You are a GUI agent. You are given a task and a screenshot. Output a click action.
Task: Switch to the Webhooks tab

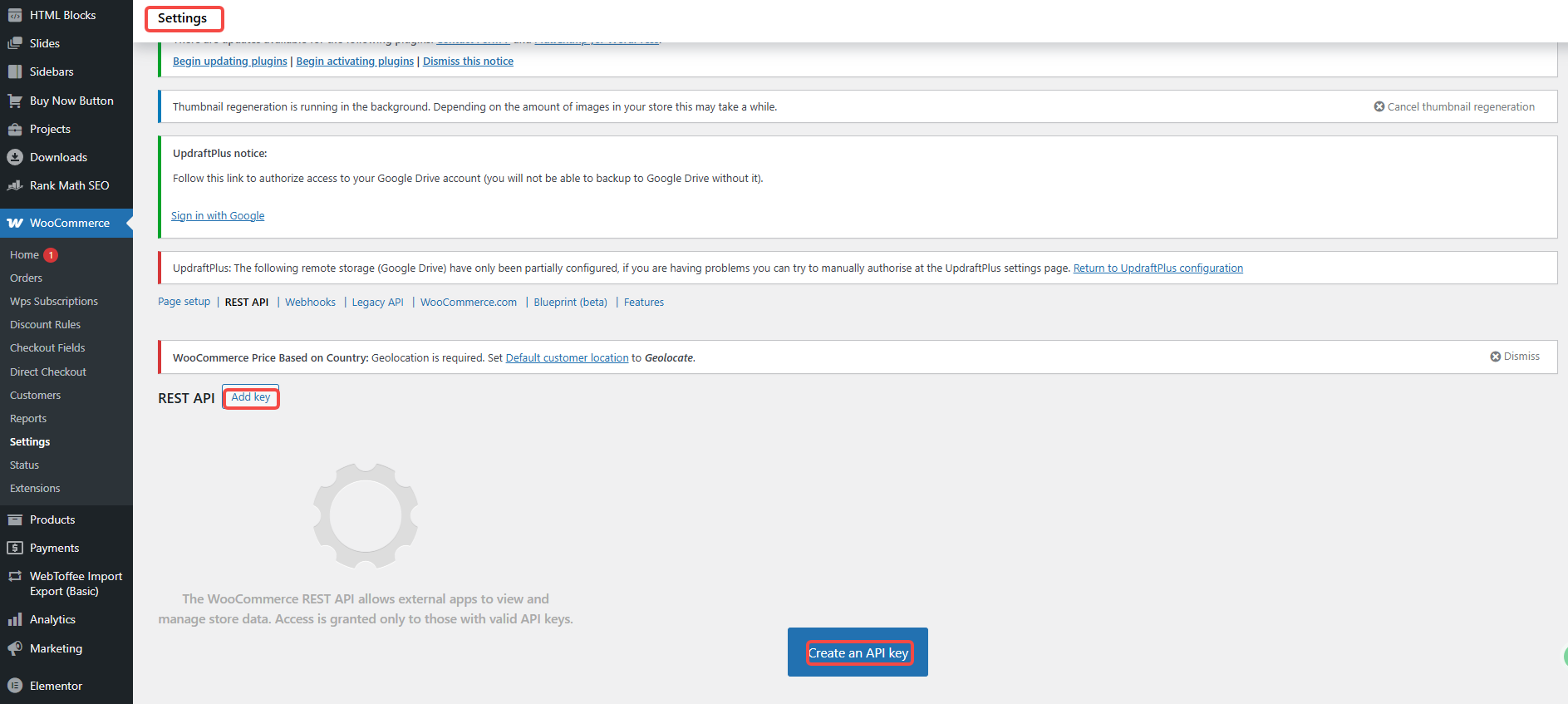[x=311, y=303]
